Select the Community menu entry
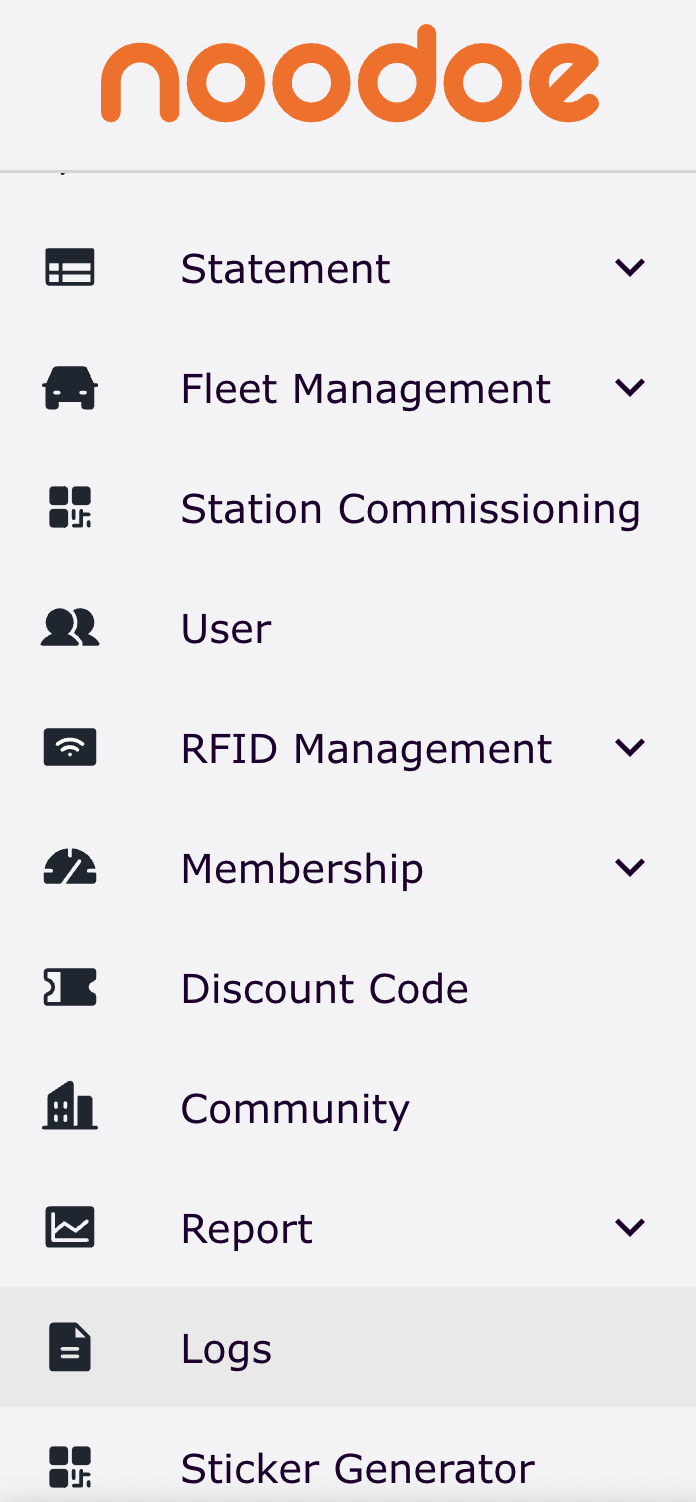This screenshot has height=1502, width=696. [294, 1107]
